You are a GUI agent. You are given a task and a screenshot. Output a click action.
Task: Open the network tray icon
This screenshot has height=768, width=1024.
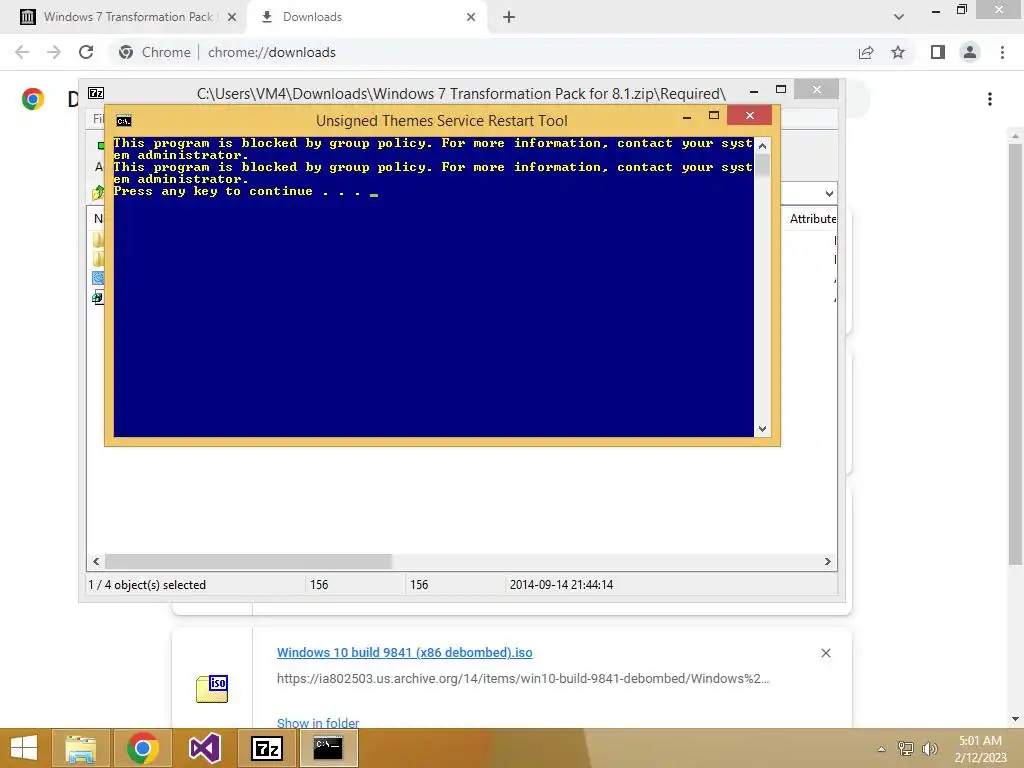[906, 749]
